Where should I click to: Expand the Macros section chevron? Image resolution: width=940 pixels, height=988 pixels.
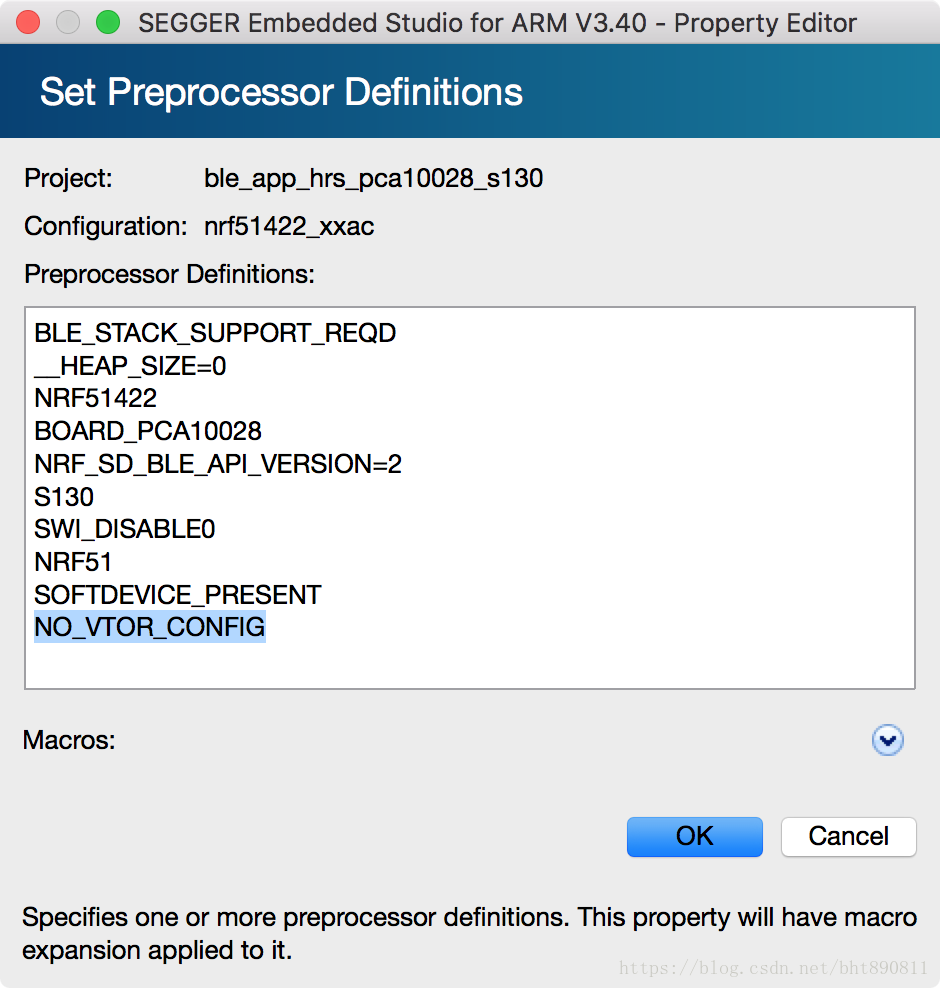(888, 740)
